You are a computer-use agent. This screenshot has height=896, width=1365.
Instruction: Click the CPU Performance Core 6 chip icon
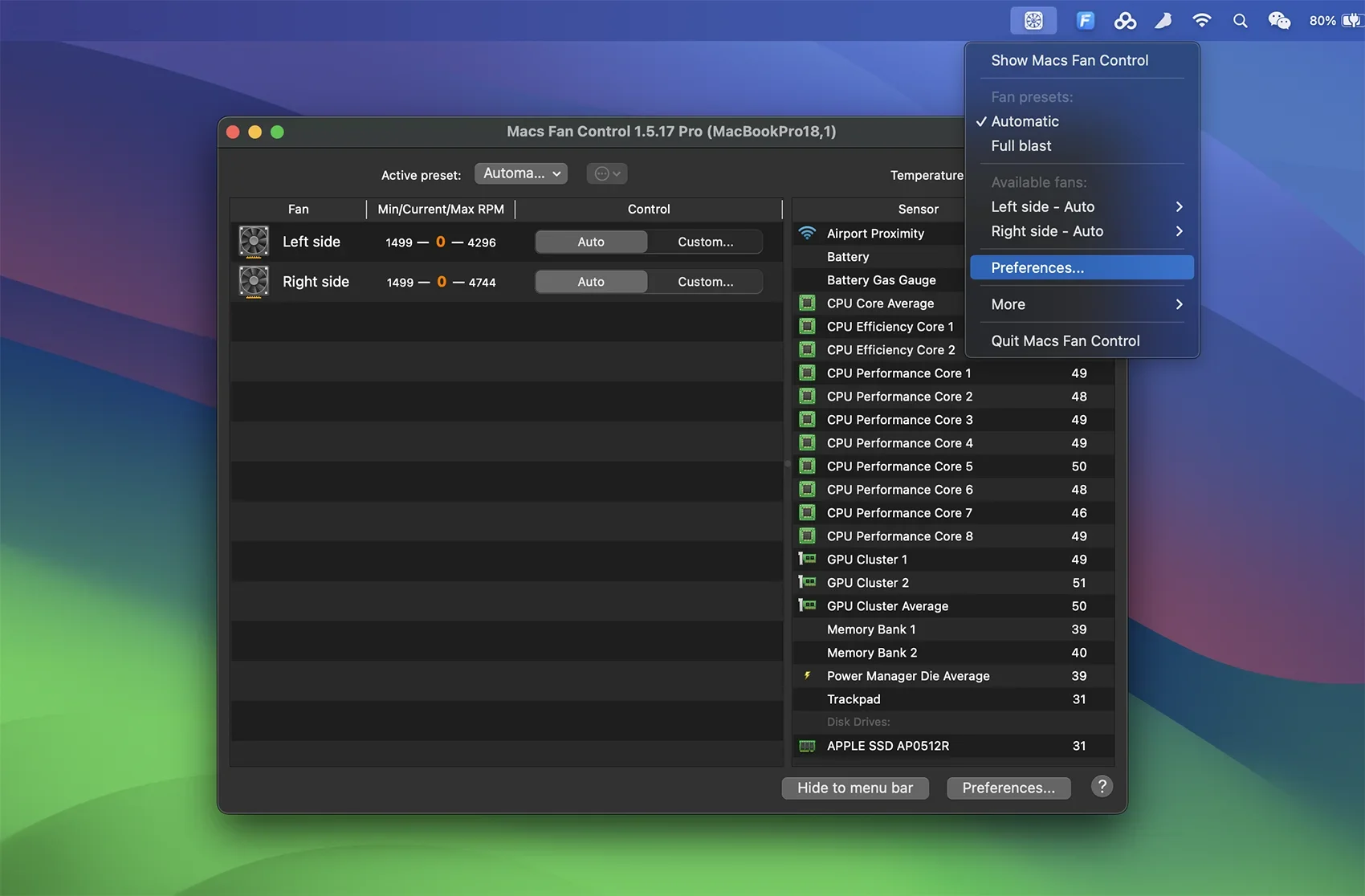(807, 489)
